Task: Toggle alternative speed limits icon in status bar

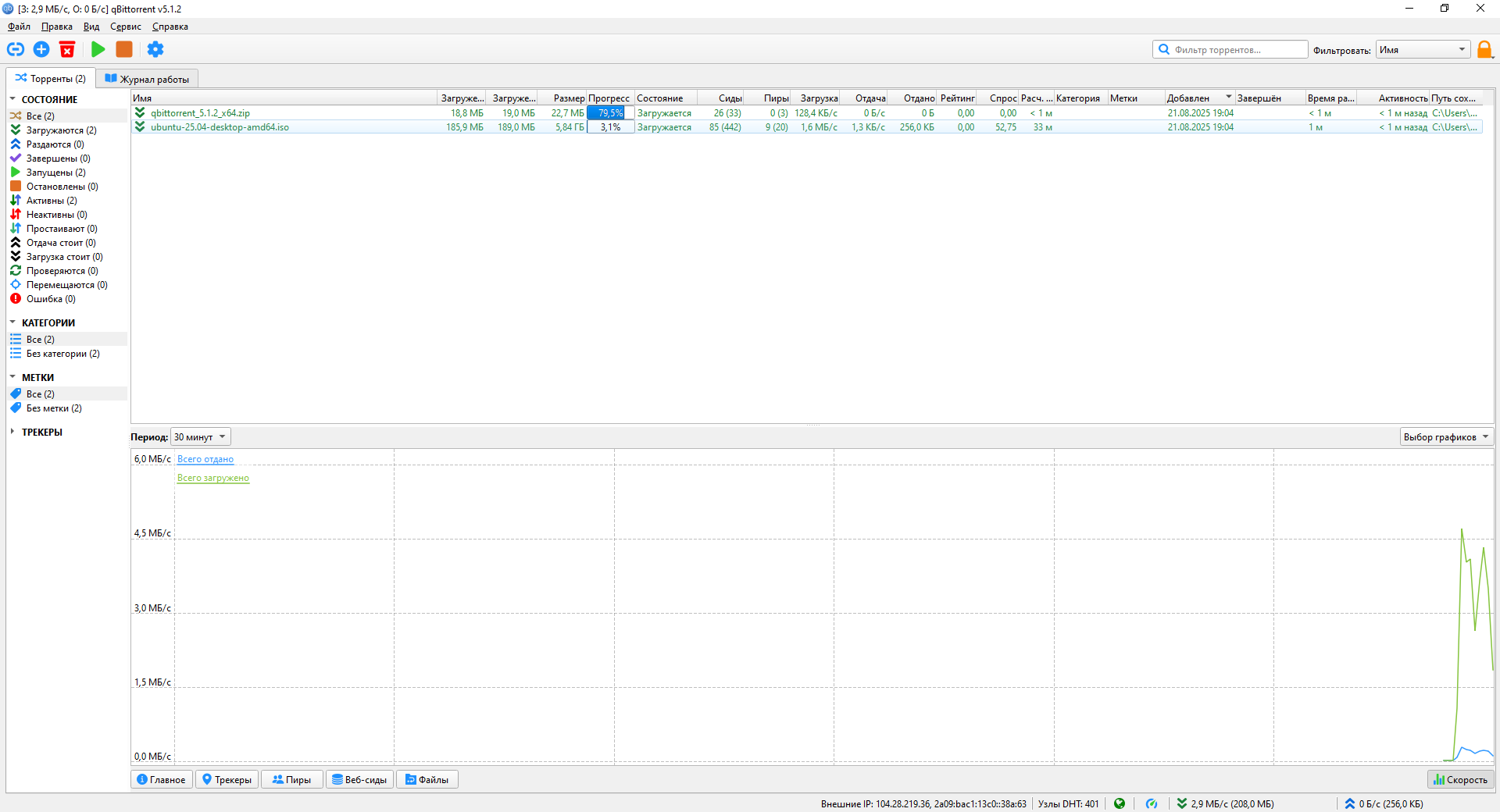Action: pyautogui.click(x=1152, y=803)
